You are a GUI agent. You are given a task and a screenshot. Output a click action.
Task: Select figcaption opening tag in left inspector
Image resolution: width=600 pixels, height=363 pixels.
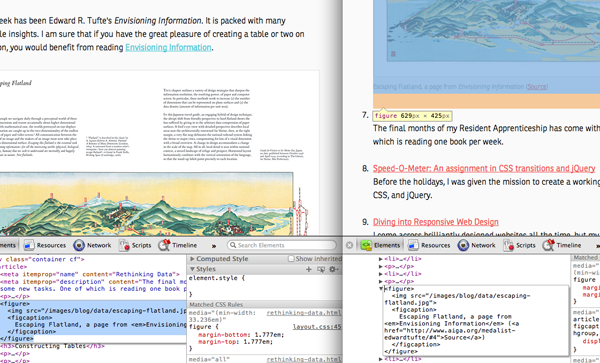click(x=30, y=318)
